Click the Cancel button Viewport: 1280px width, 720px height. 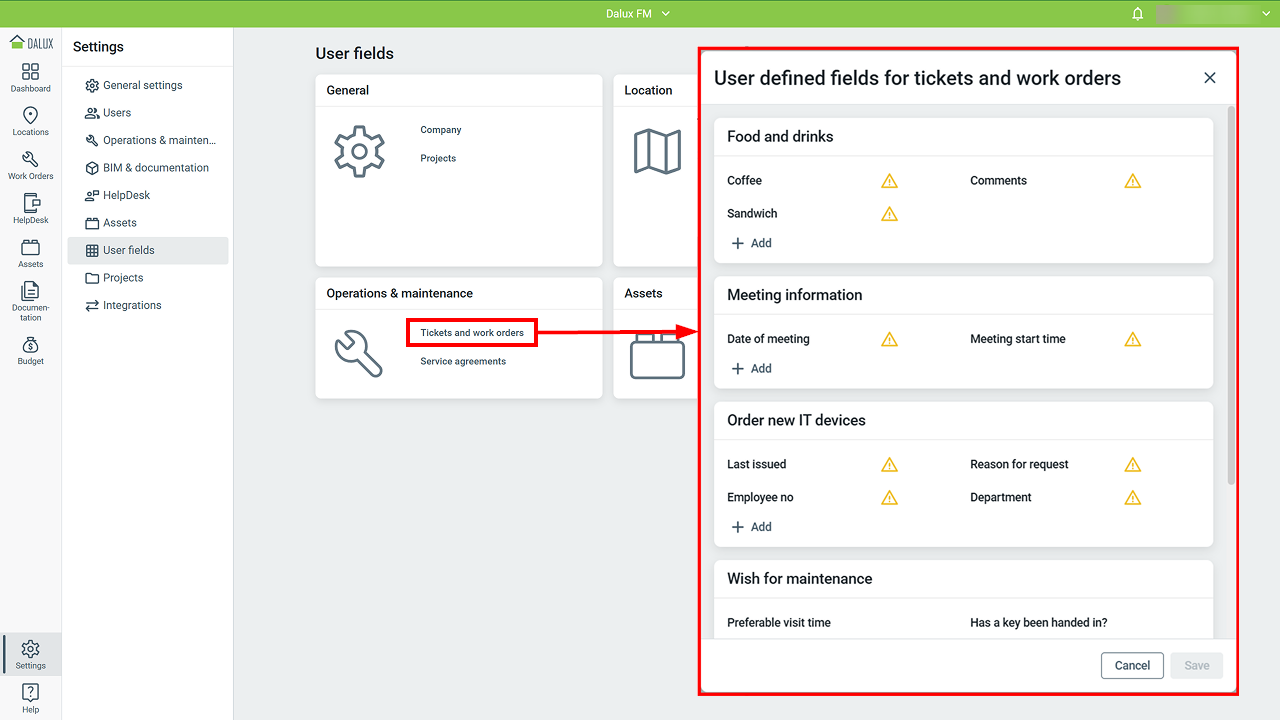click(x=1132, y=666)
